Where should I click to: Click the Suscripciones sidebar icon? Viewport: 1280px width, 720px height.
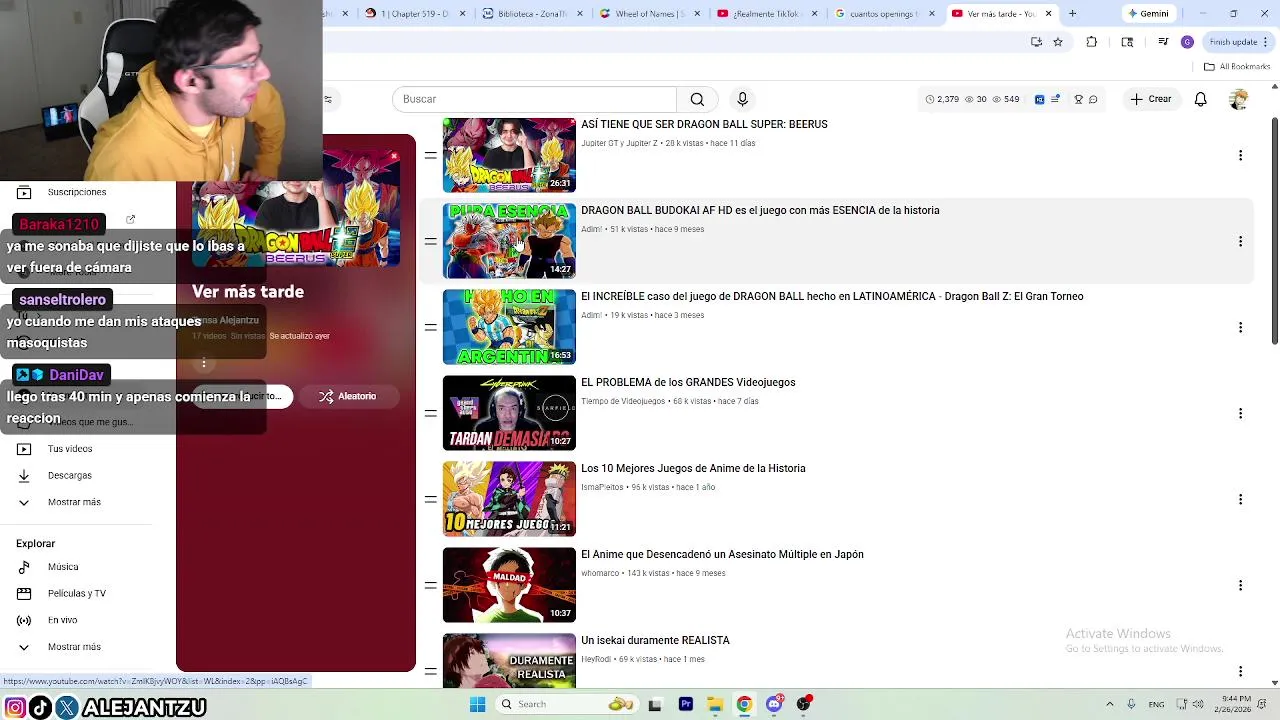pyautogui.click(x=24, y=192)
